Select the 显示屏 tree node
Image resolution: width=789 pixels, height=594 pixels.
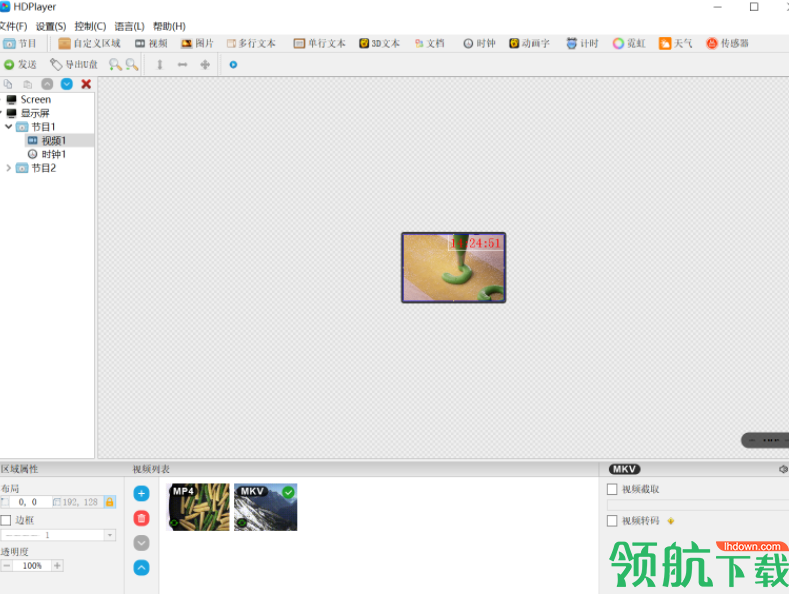tap(35, 113)
